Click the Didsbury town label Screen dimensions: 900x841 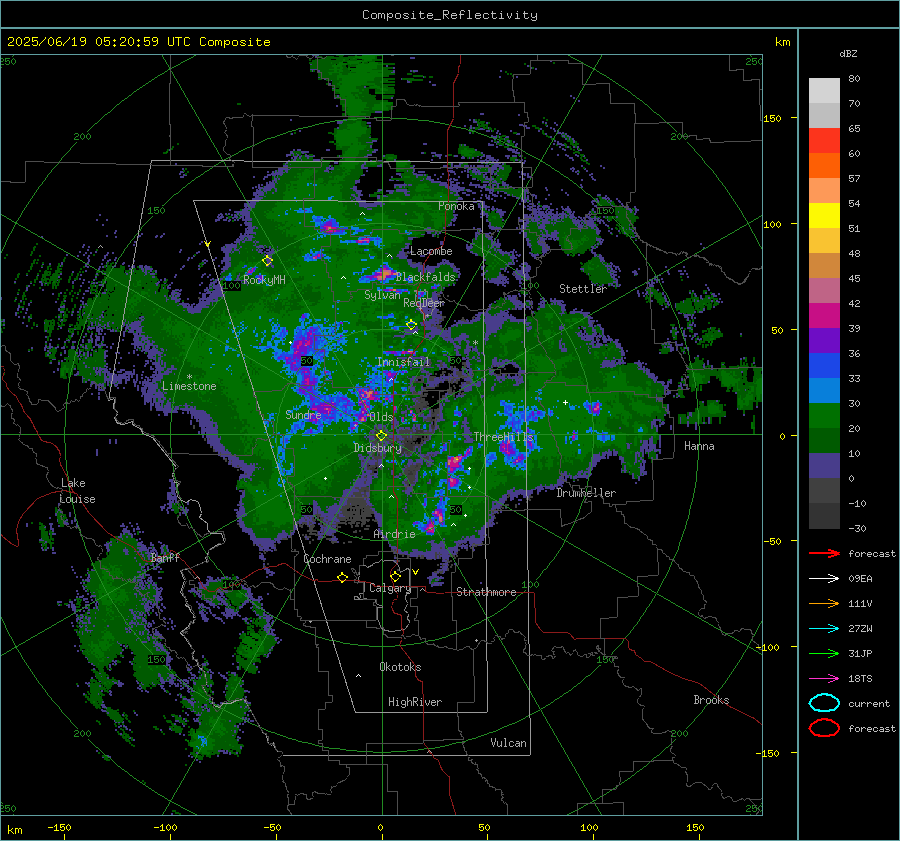click(377, 448)
